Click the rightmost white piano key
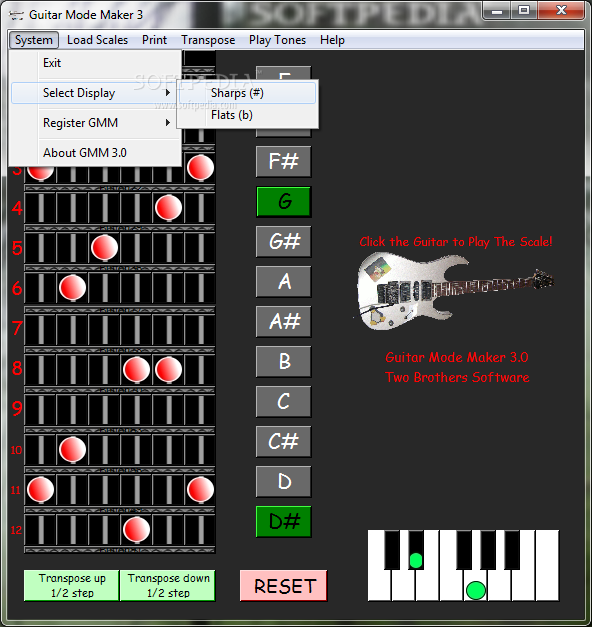This screenshot has height=627, width=592. pyautogui.click(x=548, y=566)
